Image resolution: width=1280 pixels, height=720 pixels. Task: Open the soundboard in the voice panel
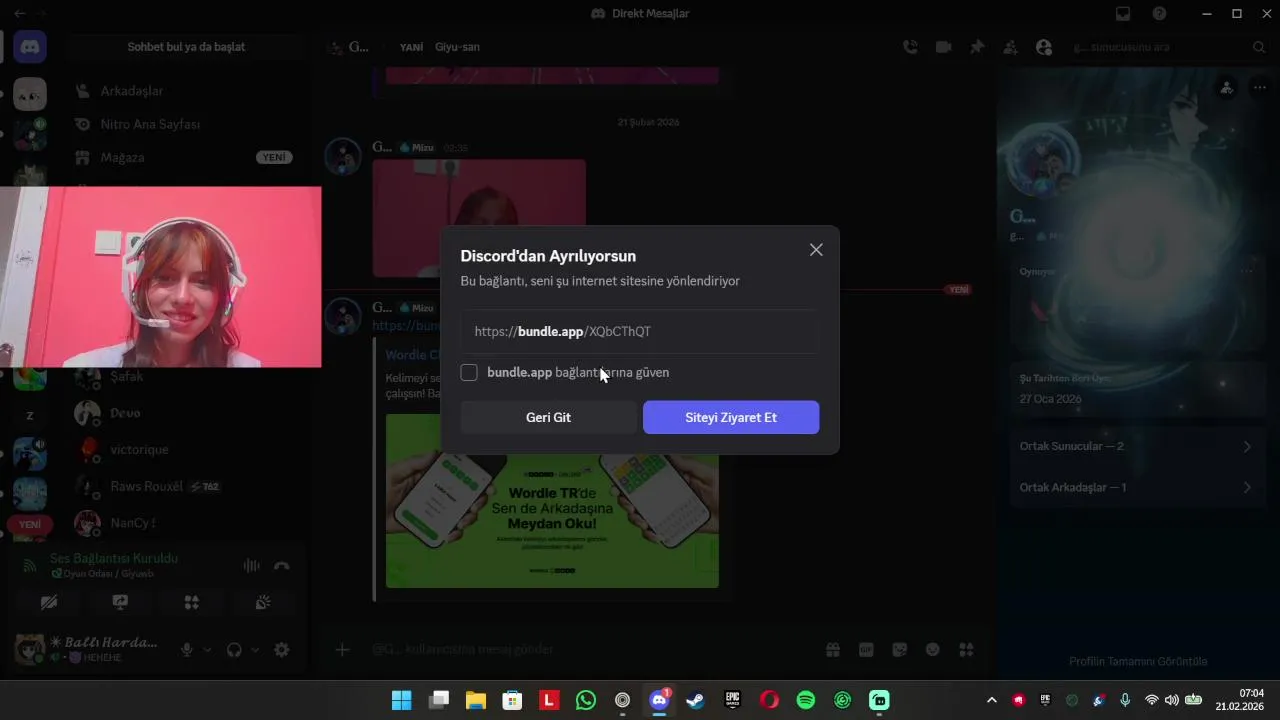[263, 602]
